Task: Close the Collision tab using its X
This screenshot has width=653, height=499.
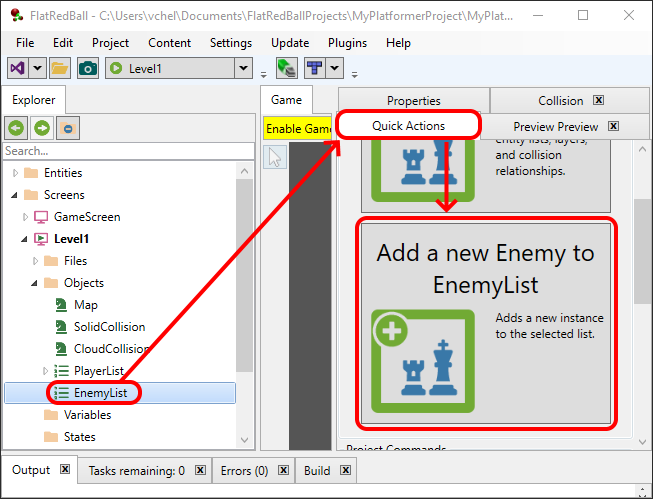Action: tap(598, 100)
